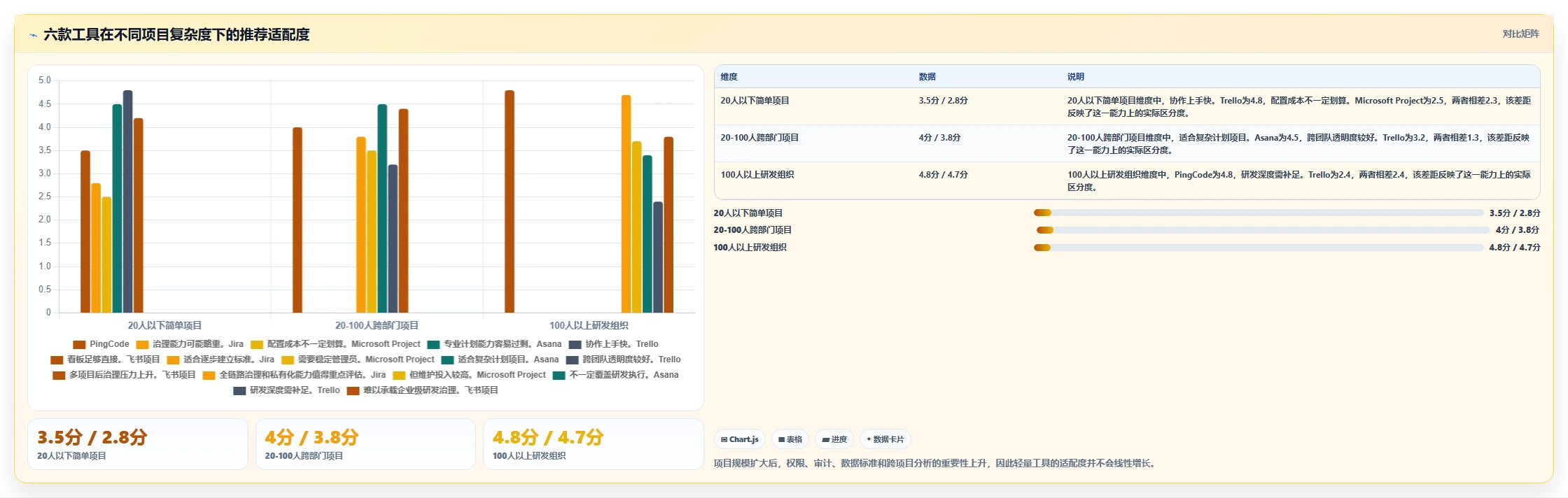Toggle legend item 多项目后治理压力上升。飞书项目
The width and height of the screenshot is (1568, 498).
(x=124, y=375)
